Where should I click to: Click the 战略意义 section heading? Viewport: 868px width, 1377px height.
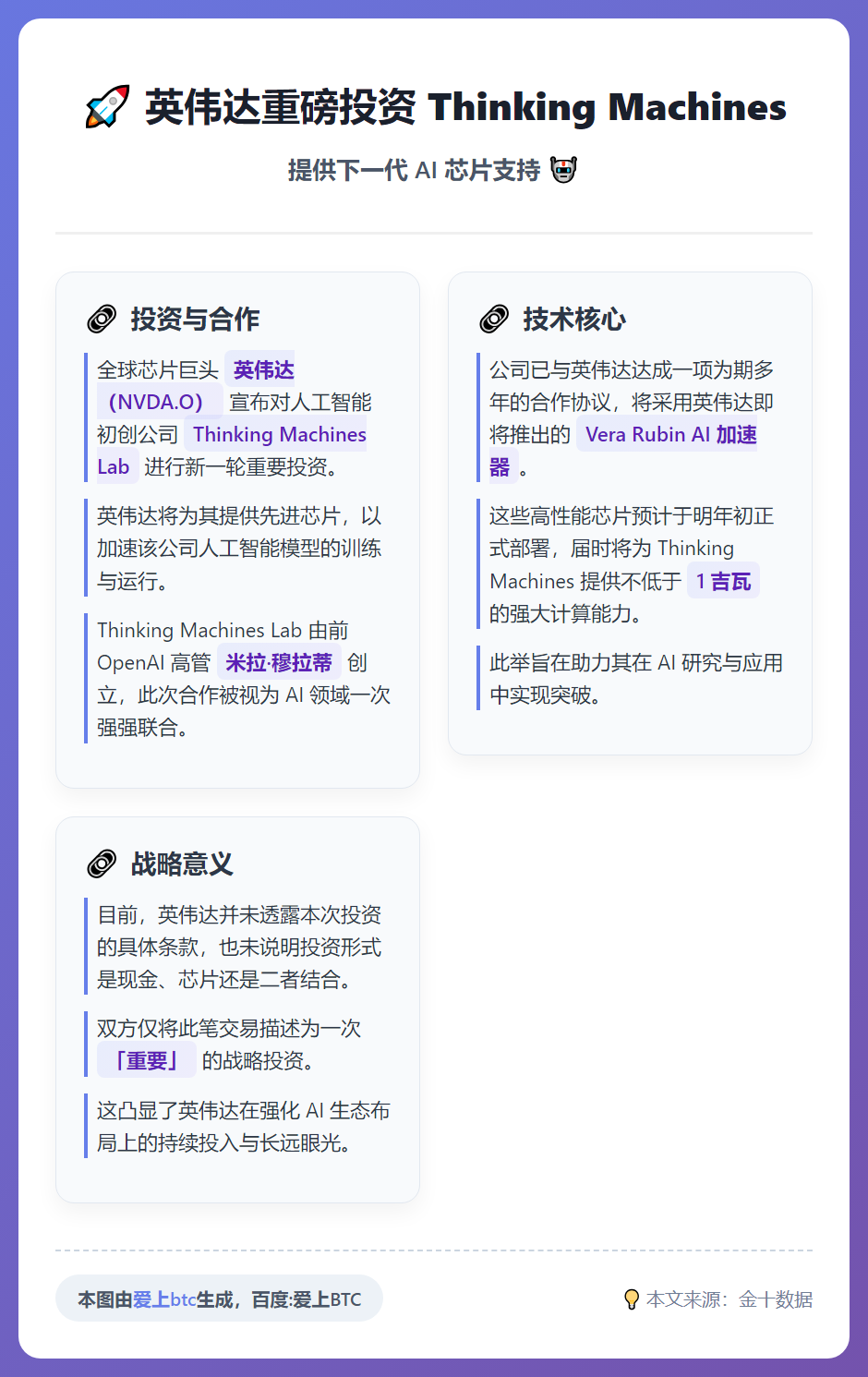click(x=182, y=864)
